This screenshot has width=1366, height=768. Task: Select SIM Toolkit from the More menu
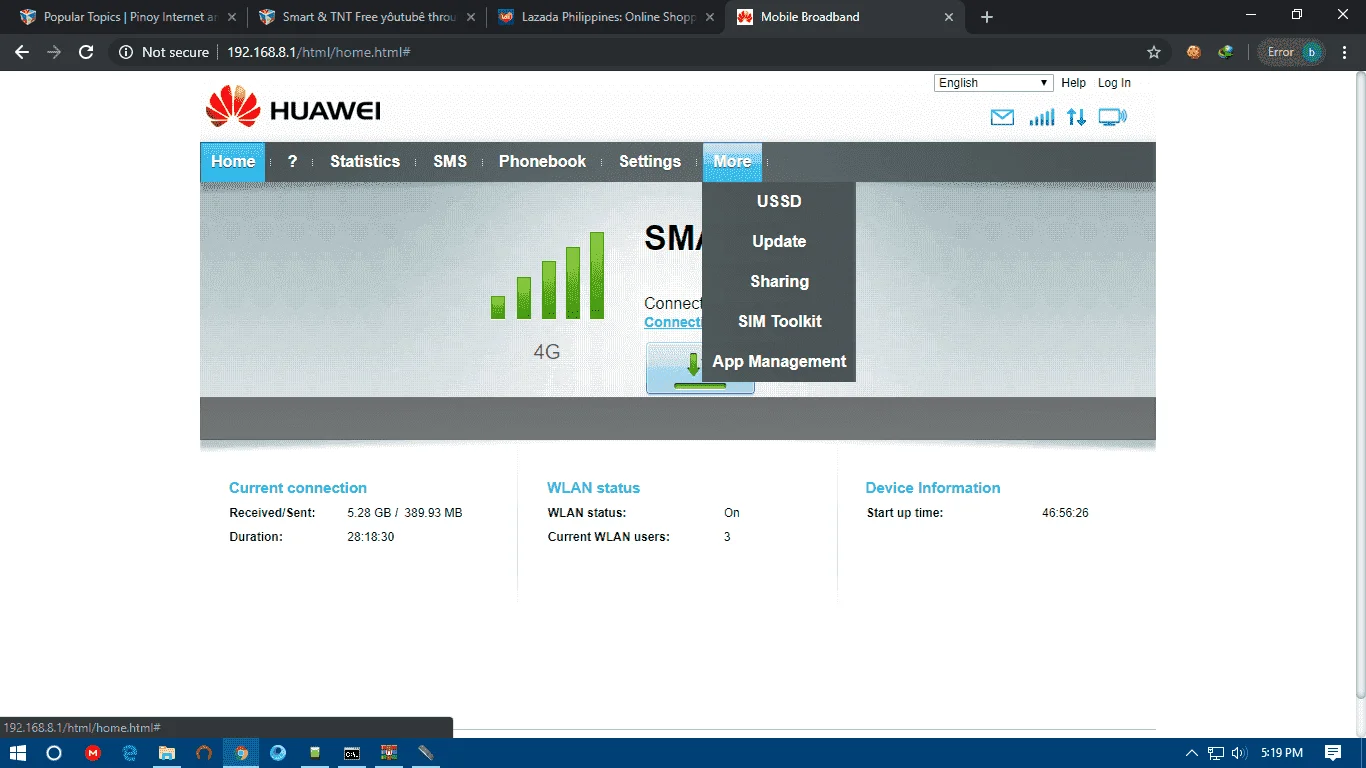coord(779,321)
